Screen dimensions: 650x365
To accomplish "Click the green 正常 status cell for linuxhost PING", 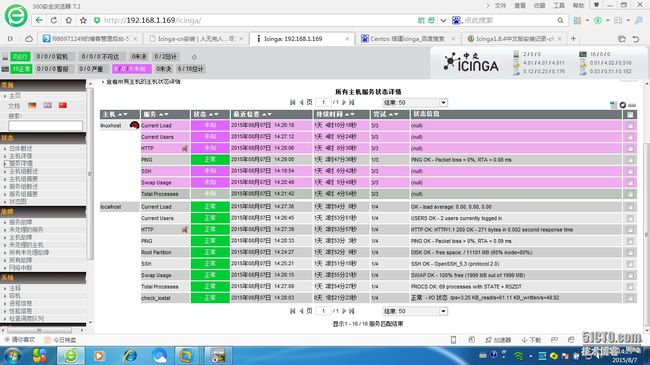I will tap(210, 159).
